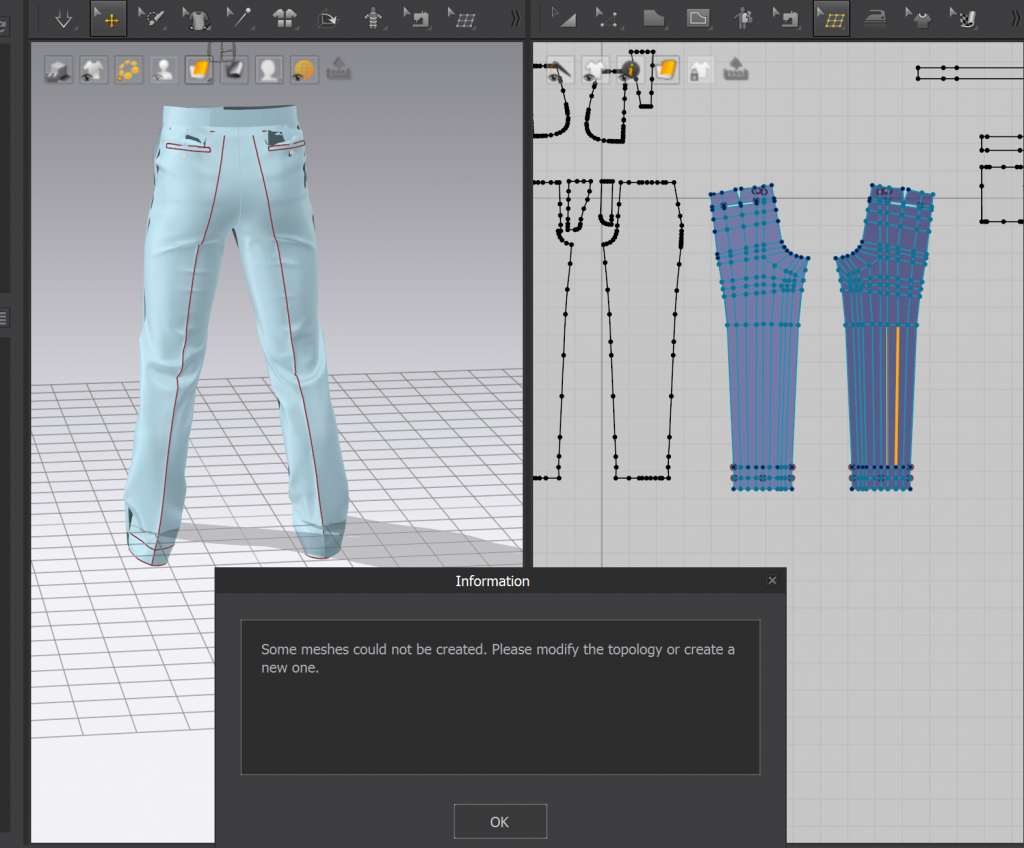Expand hidden 3D toolbar tools chevron
This screenshot has height=848, width=1024.
(x=515, y=18)
